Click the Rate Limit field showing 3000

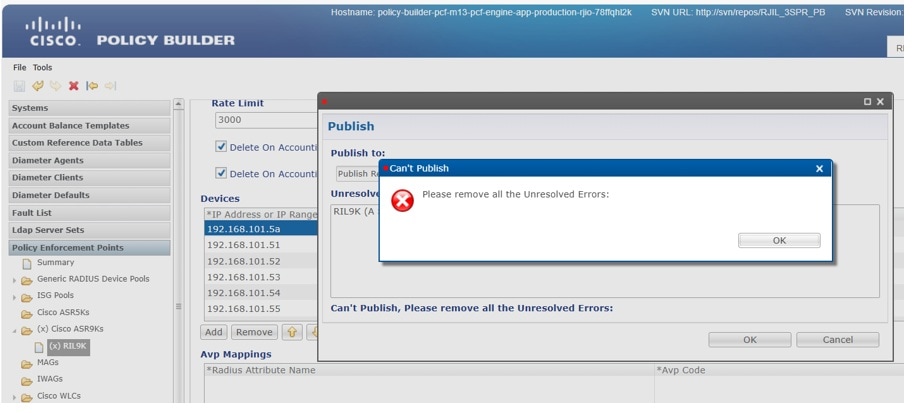pyautogui.click(x=266, y=120)
